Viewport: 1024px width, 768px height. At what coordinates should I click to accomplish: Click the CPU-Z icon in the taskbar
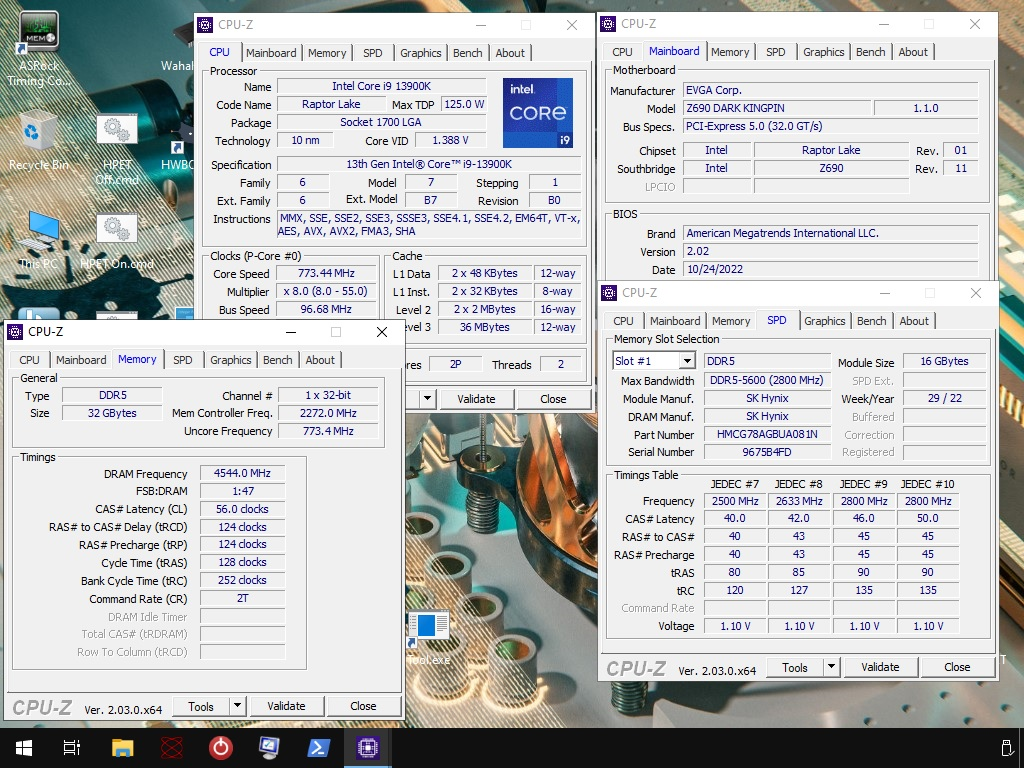pos(367,748)
